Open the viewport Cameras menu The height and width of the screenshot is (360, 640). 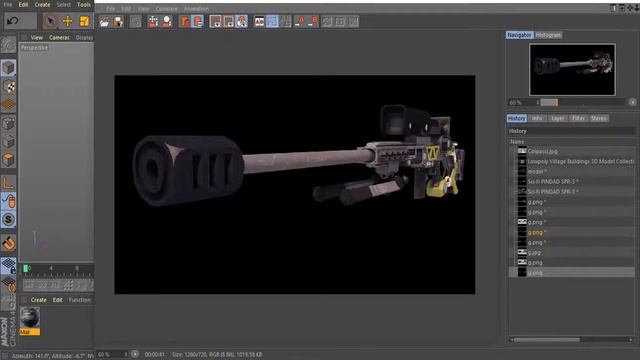coord(59,38)
